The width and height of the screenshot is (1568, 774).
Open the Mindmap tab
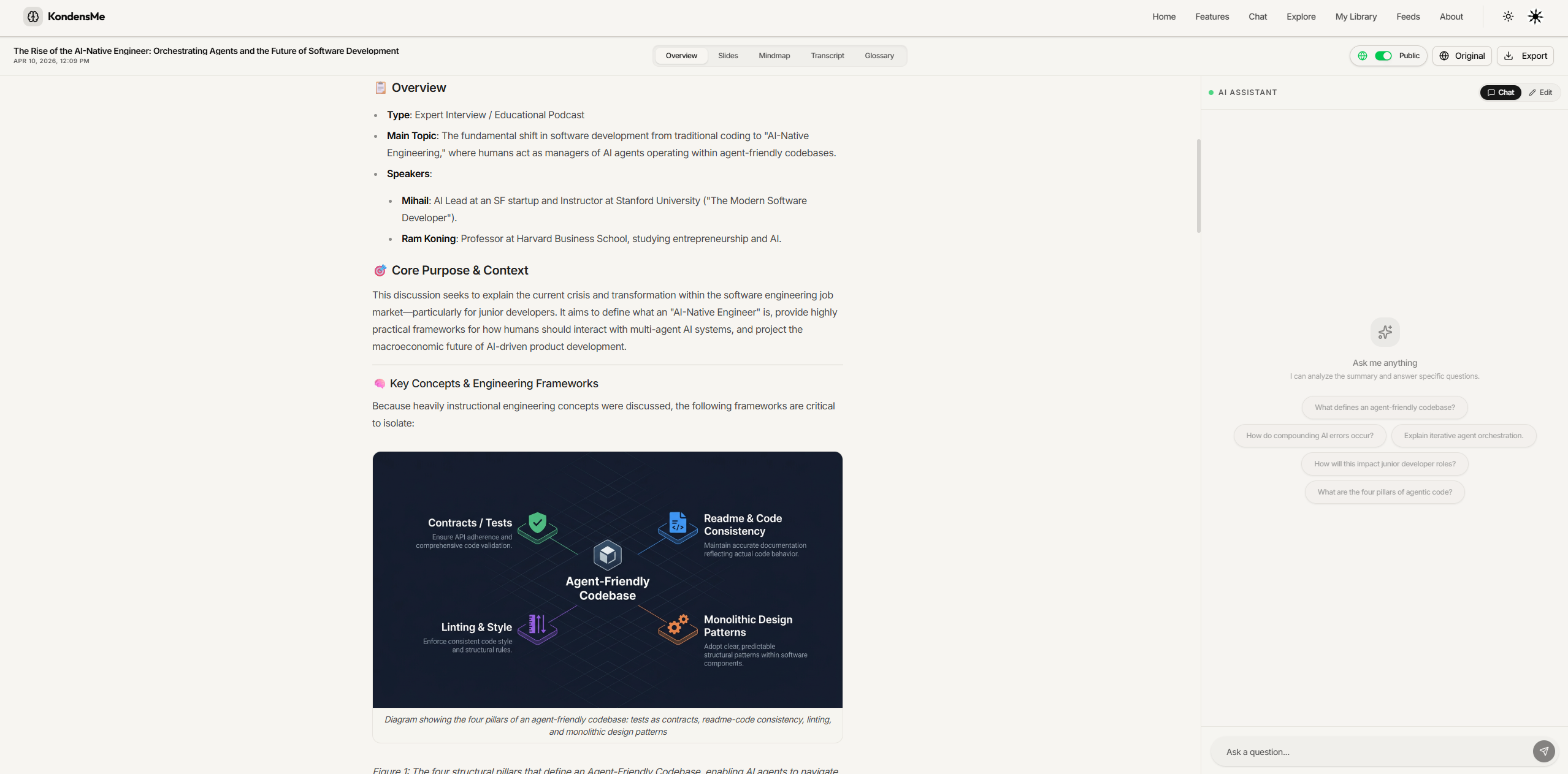tap(774, 56)
